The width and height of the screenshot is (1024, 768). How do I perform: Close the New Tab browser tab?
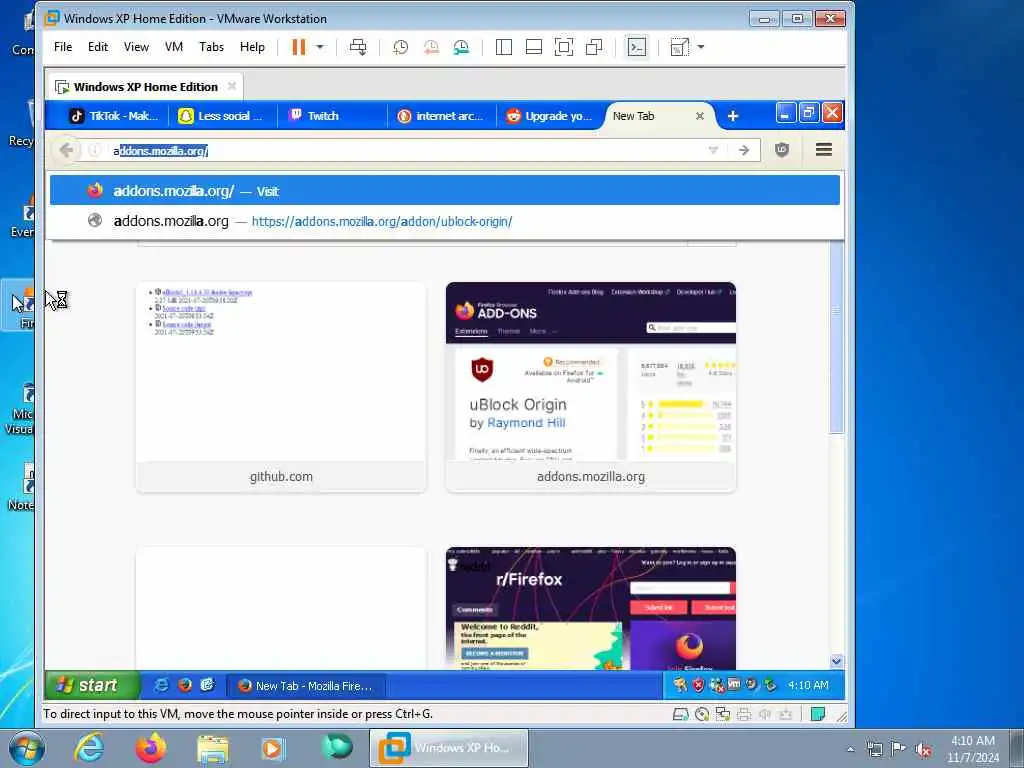click(x=699, y=116)
